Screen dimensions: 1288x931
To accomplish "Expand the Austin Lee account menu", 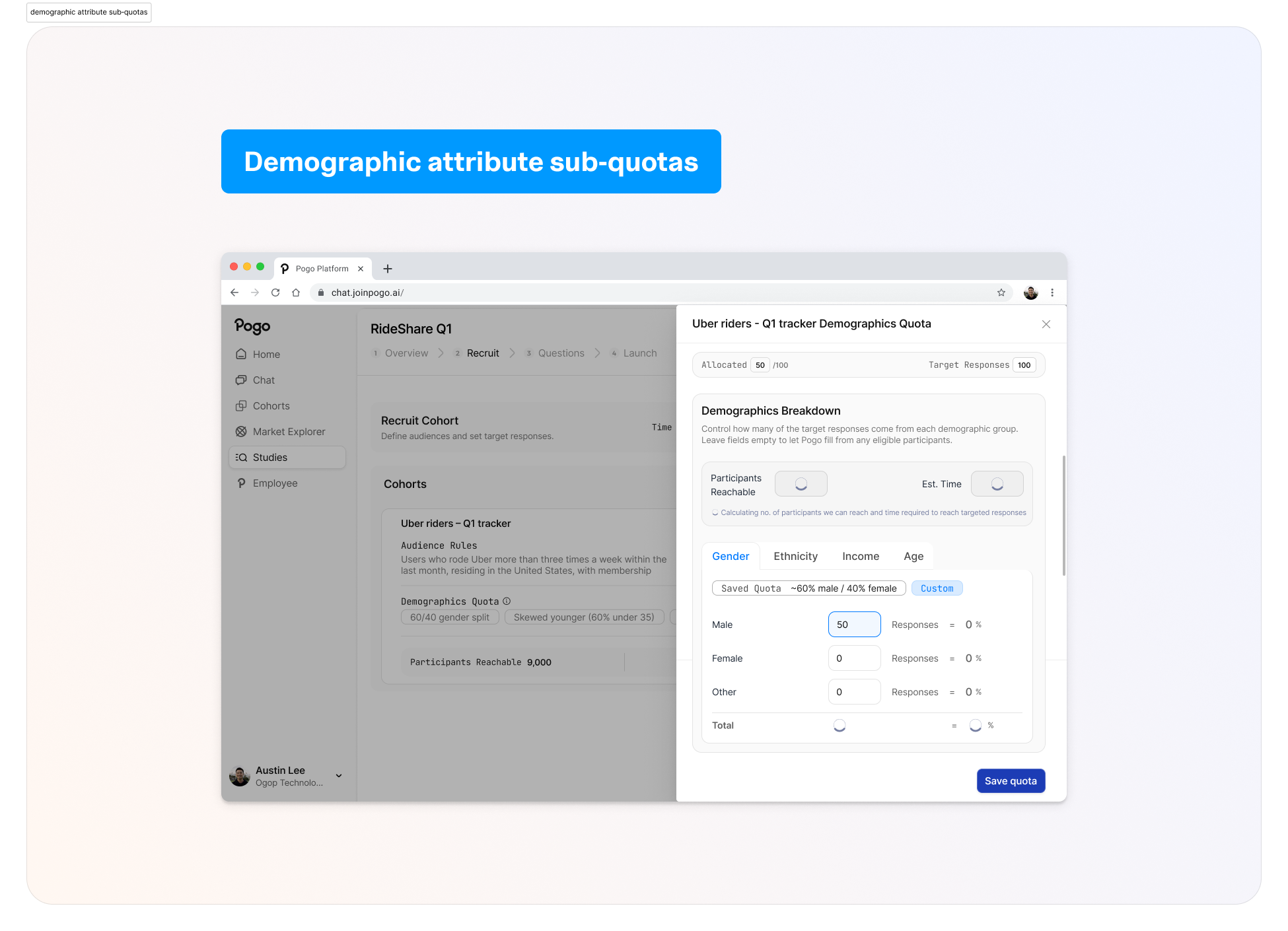I will click(x=339, y=776).
